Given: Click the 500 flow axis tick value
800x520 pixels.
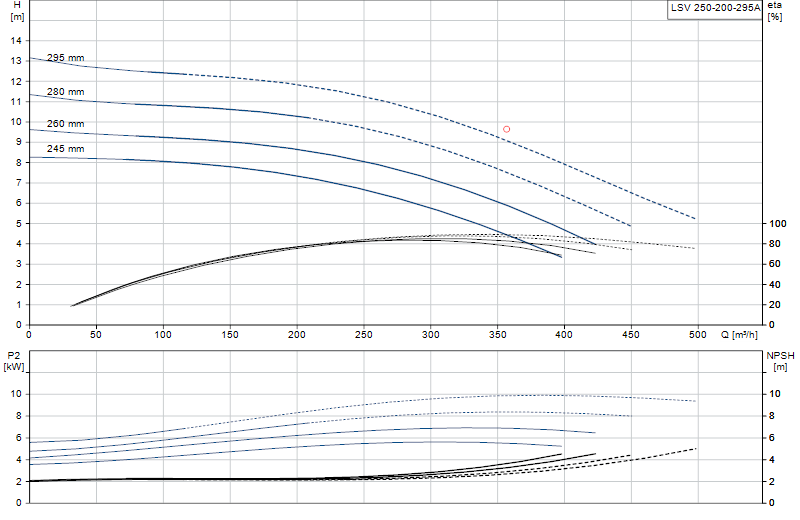Looking at the screenshot, I should coord(697,335).
